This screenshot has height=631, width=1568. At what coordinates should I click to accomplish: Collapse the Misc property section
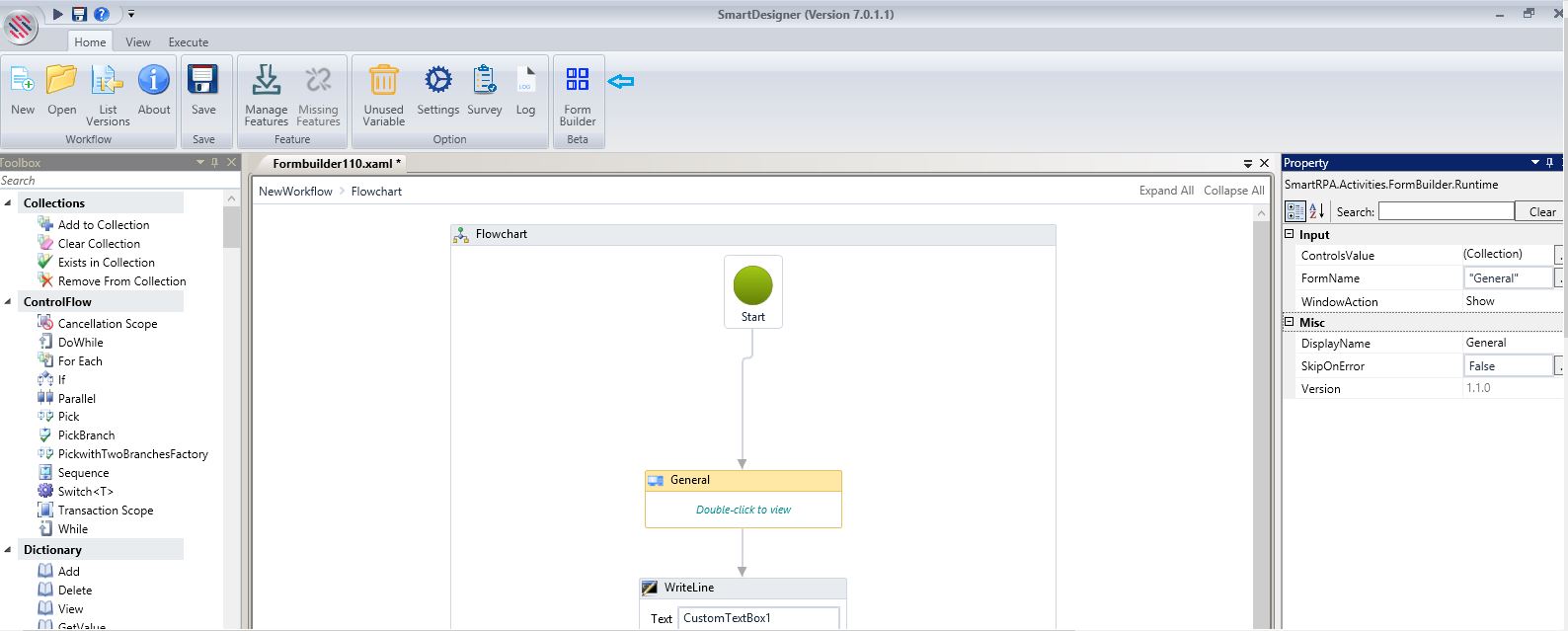click(1290, 322)
